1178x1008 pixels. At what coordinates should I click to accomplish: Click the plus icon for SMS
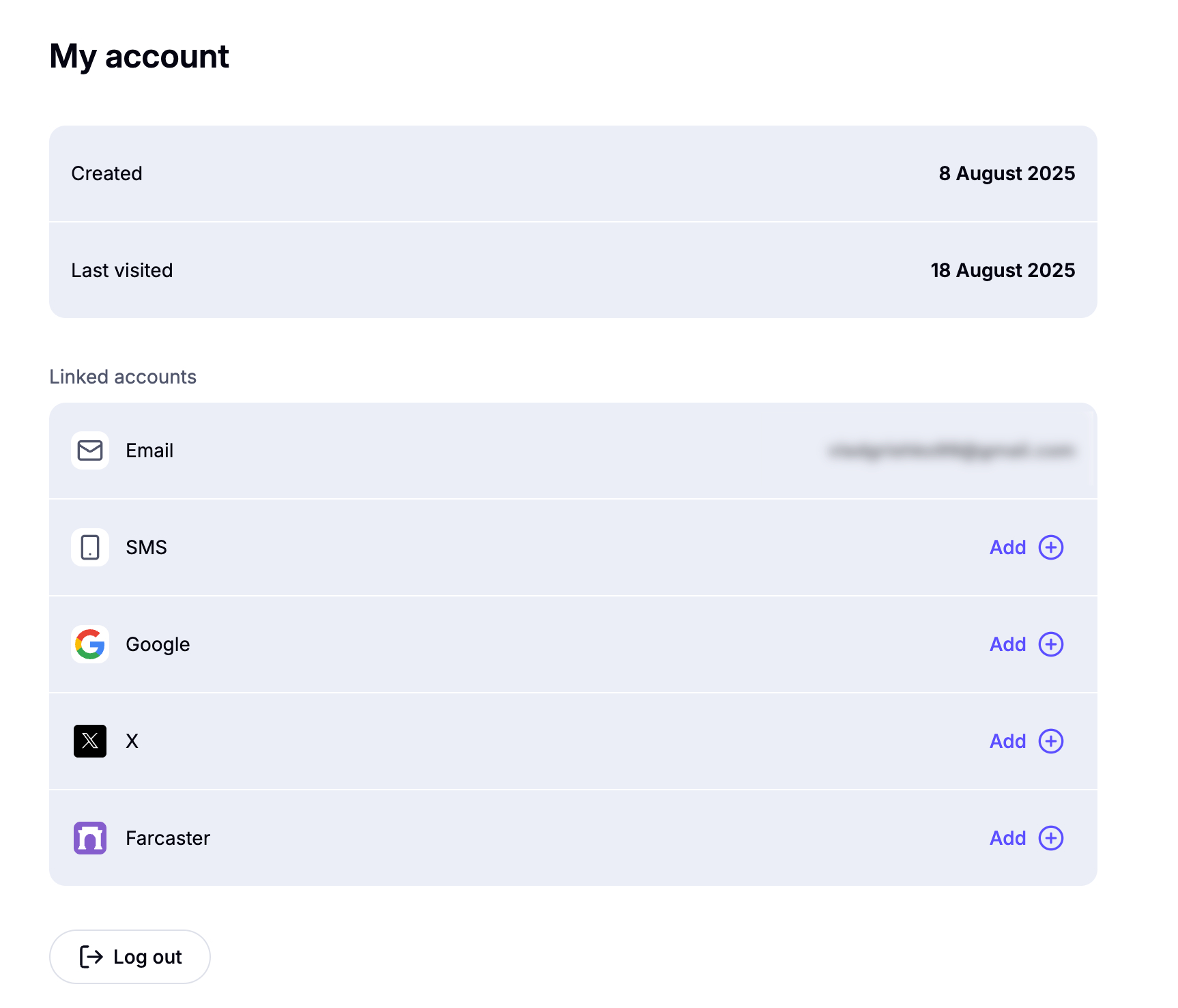click(x=1050, y=547)
